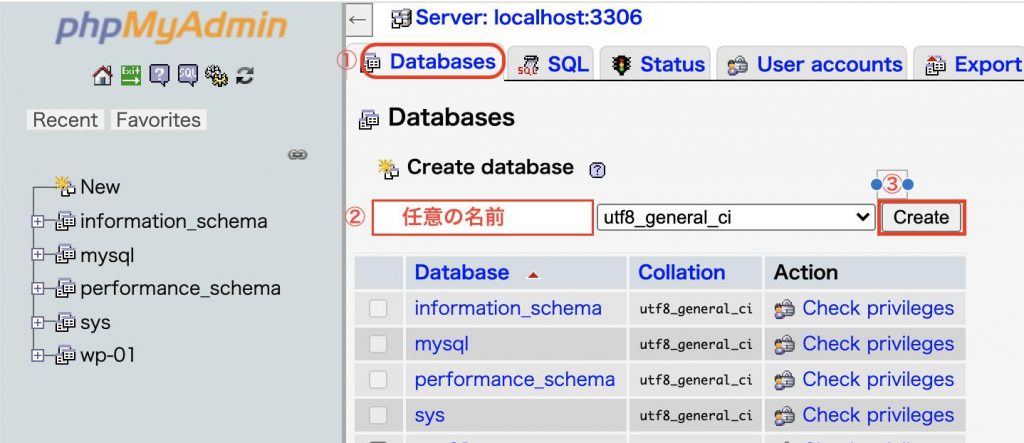Select sys in navigation tree
Image resolution: width=1024 pixels, height=443 pixels.
[95, 323]
